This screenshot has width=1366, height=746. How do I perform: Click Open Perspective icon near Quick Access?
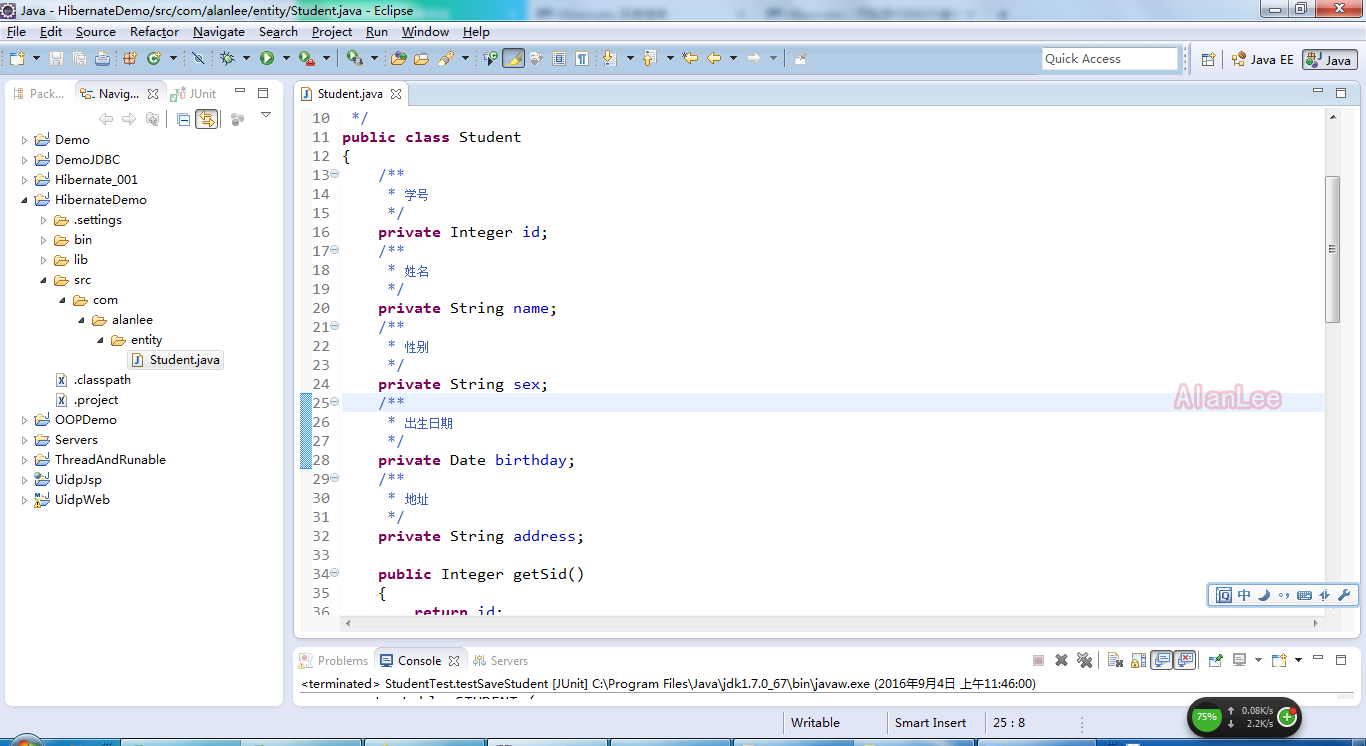click(x=1208, y=59)
